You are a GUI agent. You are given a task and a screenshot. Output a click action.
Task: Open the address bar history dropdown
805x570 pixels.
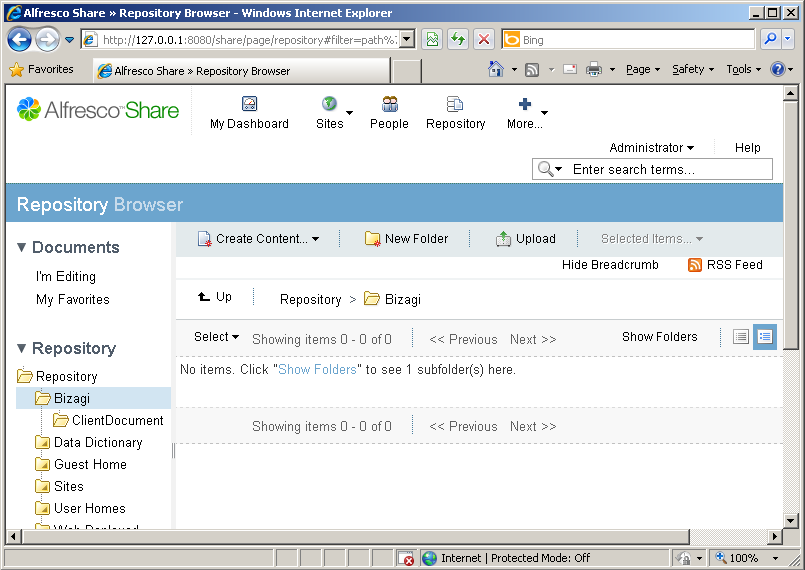[x=407, y=40]
